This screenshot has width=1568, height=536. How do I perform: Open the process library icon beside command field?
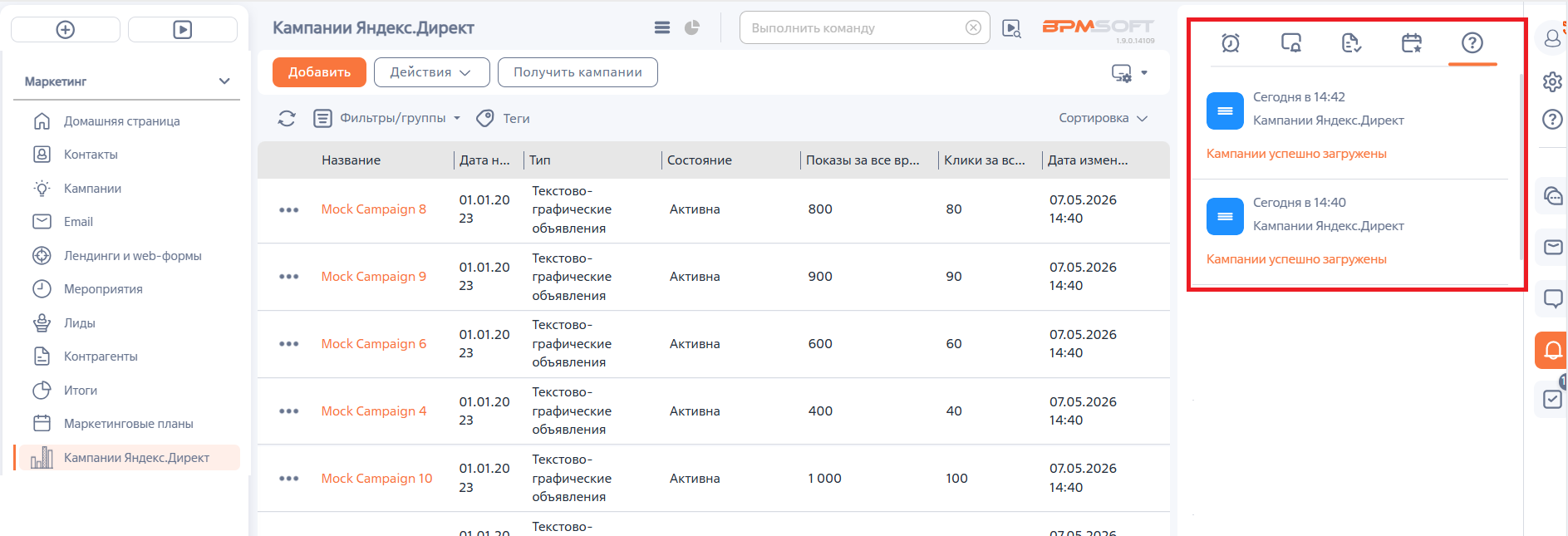point(1011,29)
